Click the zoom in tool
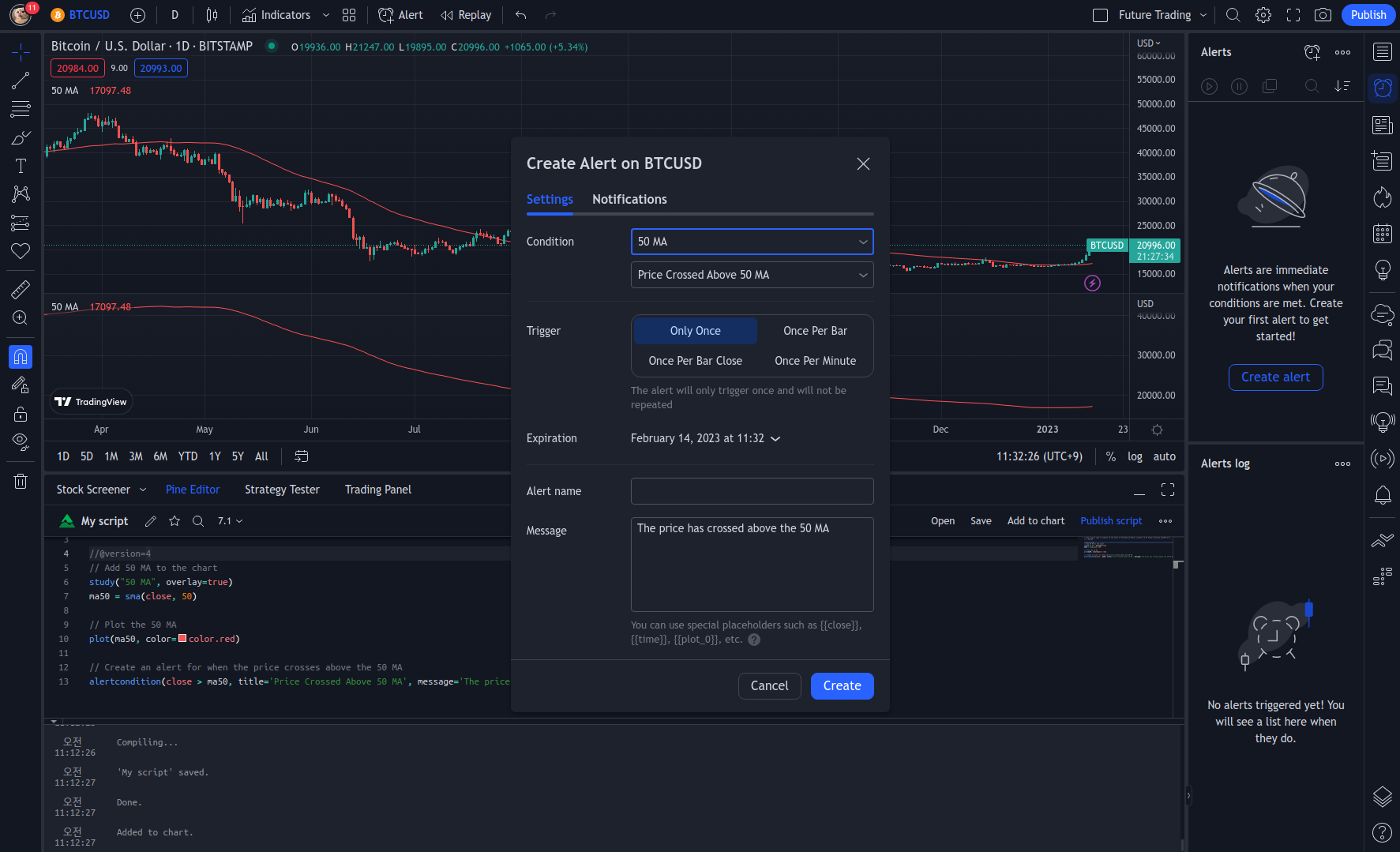The width and height of the screenshot is (1400, 852). point(21,317)
